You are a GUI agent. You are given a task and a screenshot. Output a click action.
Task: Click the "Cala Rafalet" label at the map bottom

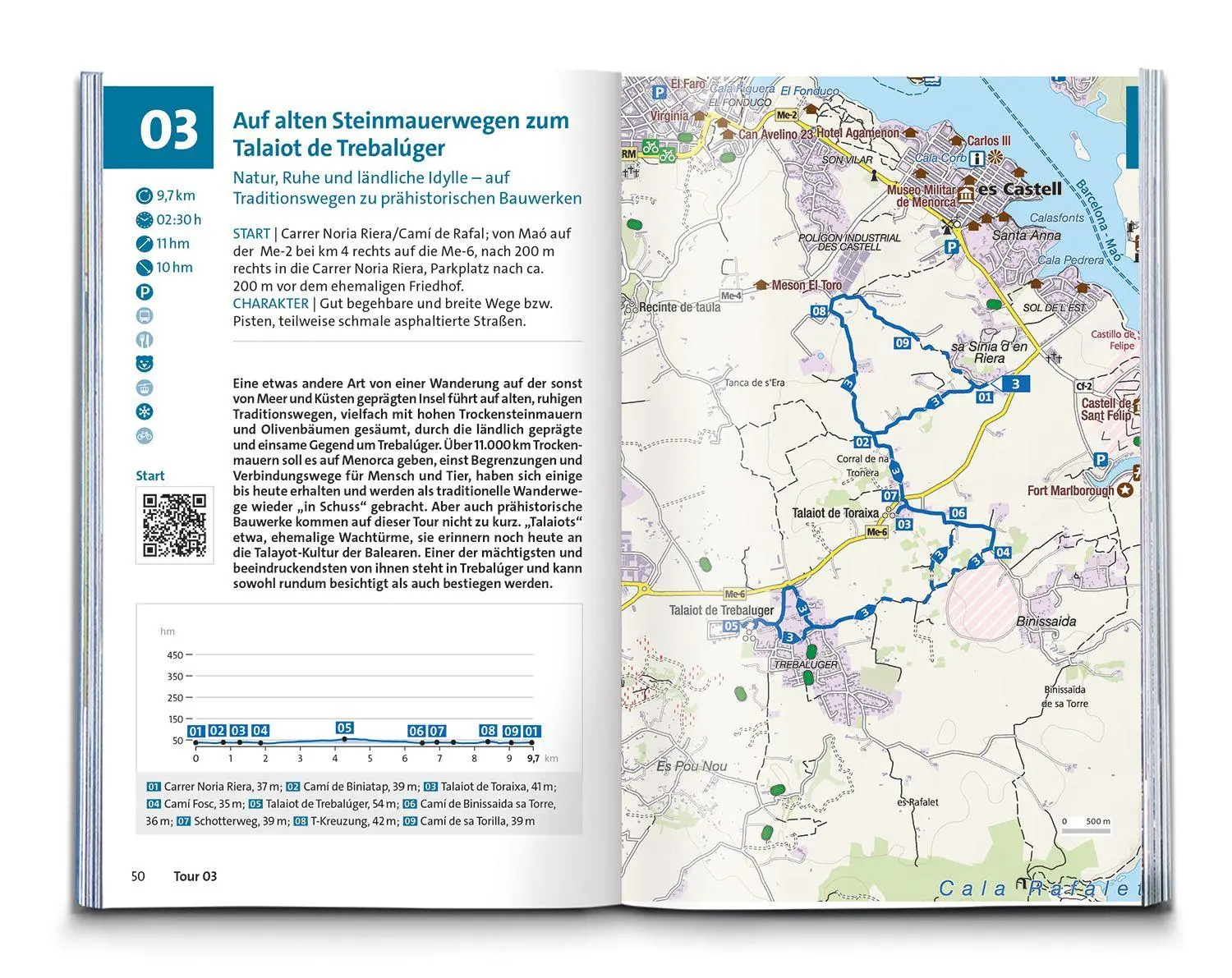click(1040, 888)
